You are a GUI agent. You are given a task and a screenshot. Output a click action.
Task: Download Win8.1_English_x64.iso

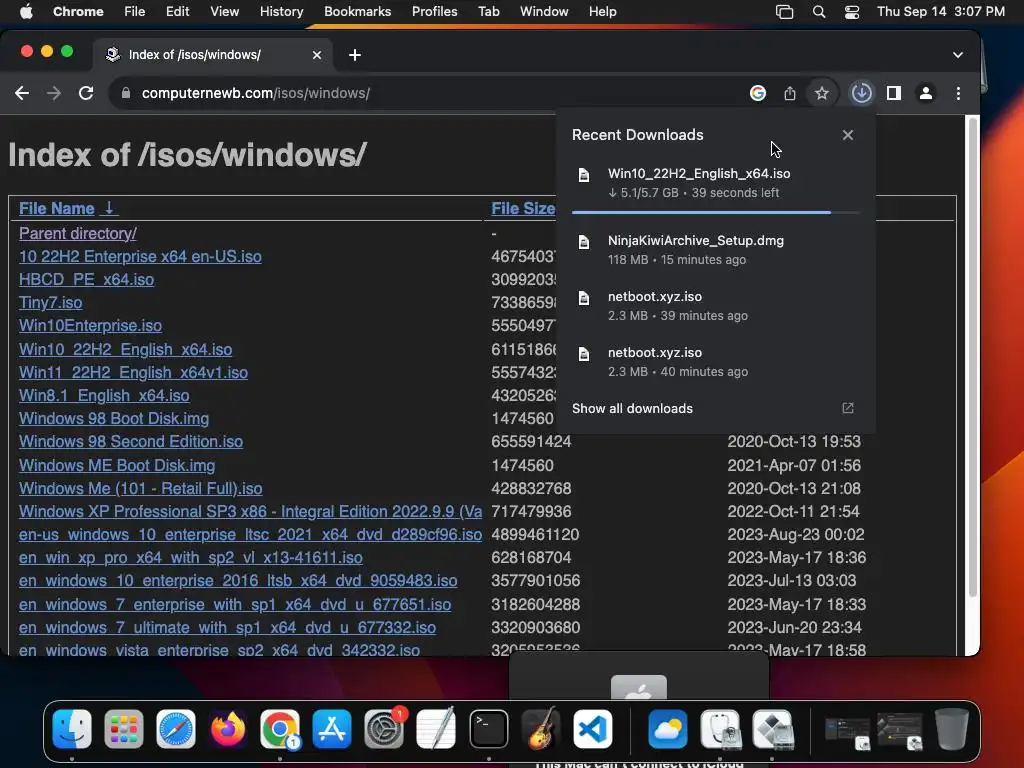(x=104, y=395)
